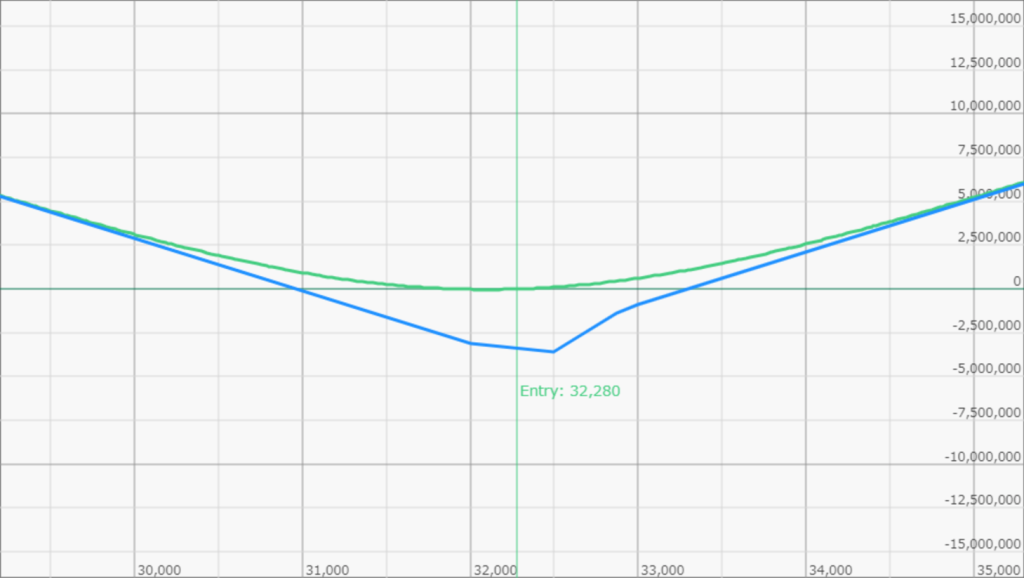This screenshot has width=1024, height=578.
Task: Click the blue payoff line's lowest vertex
Action: point(553,352)
